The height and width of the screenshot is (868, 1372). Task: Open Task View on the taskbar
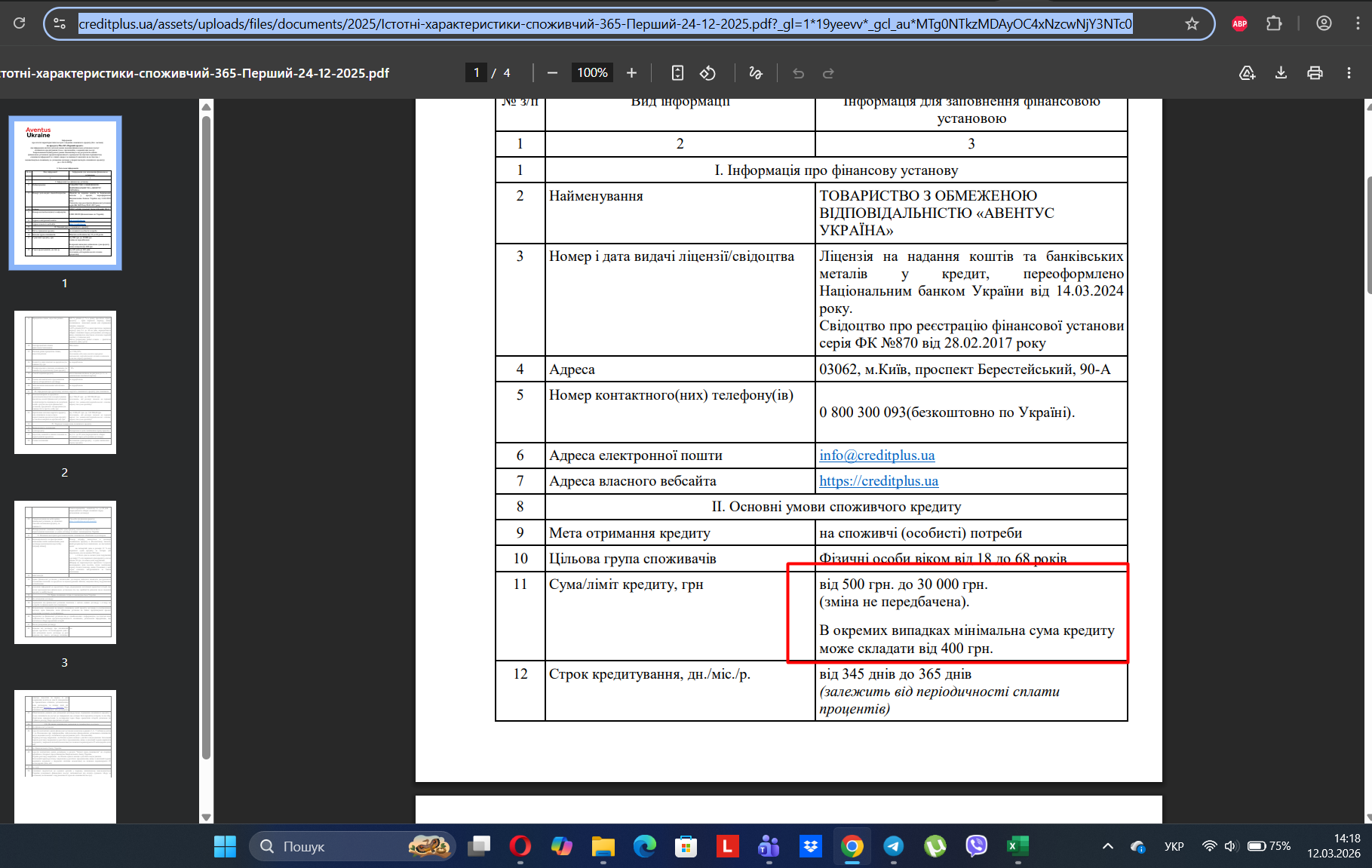point(478,846)
